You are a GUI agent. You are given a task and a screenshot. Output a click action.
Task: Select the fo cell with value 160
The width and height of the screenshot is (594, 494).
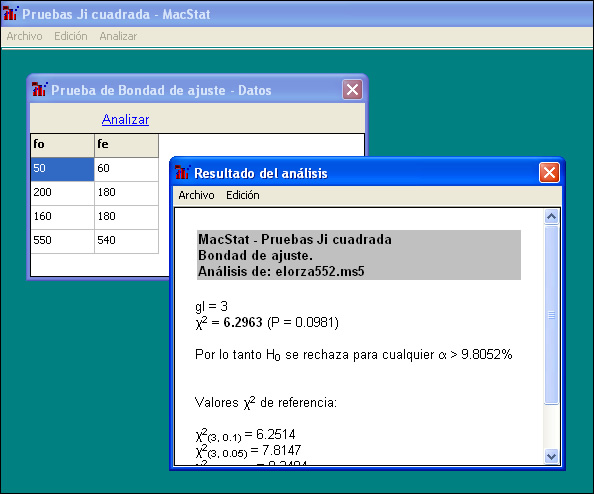point(63,217)
